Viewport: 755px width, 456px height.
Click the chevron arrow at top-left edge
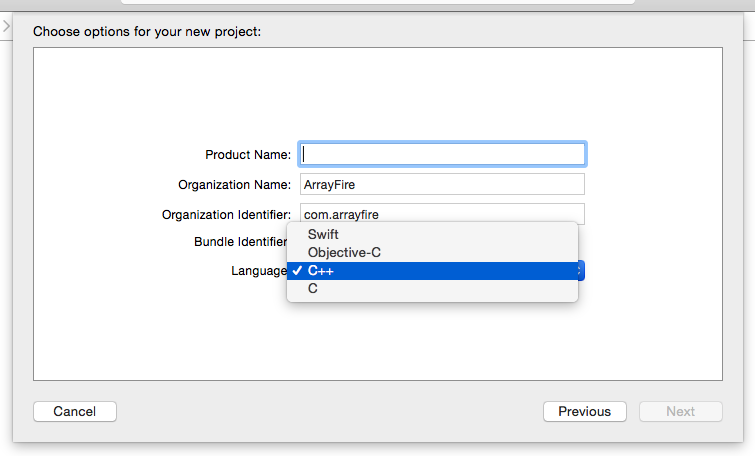tap(5, 25)
